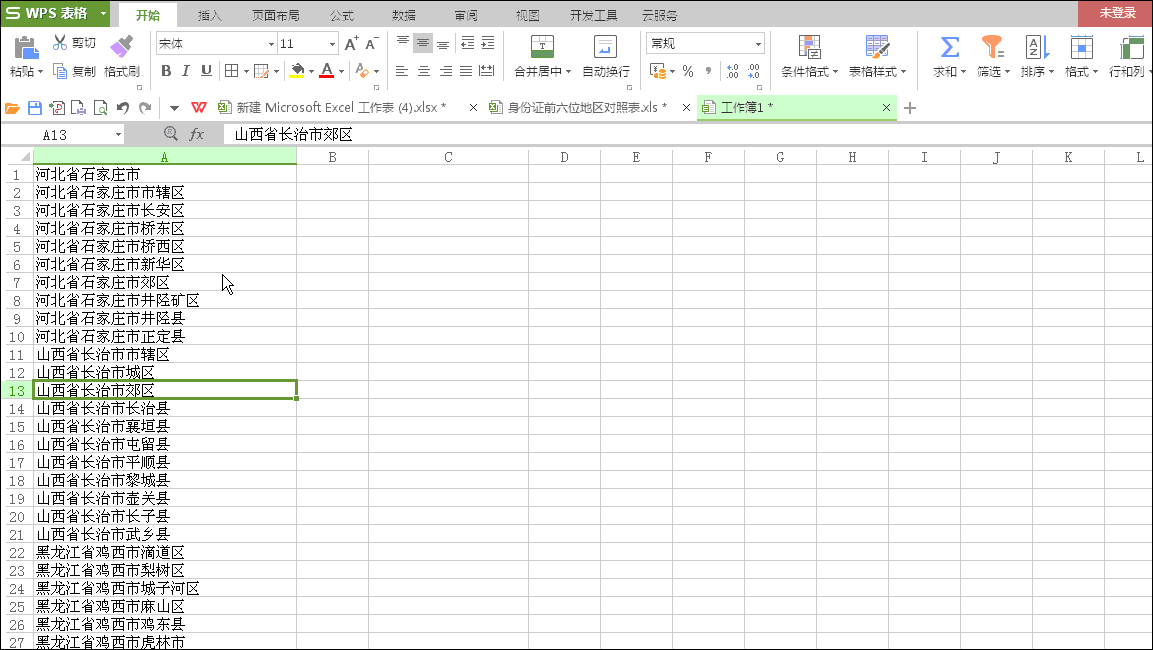Image resolution: width=1153 pixels, height=650 pixels.
Task: Click the export to PDF icon
Action: [57, 108]
